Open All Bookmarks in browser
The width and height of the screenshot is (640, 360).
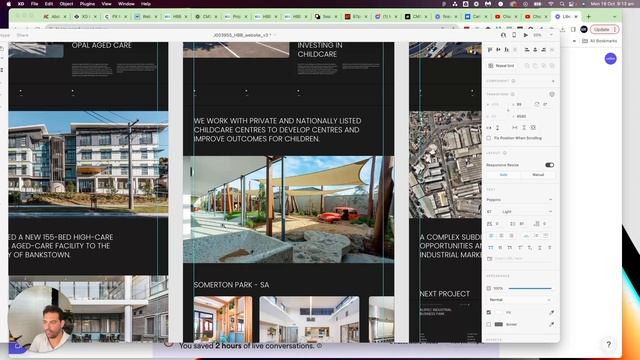600,41
